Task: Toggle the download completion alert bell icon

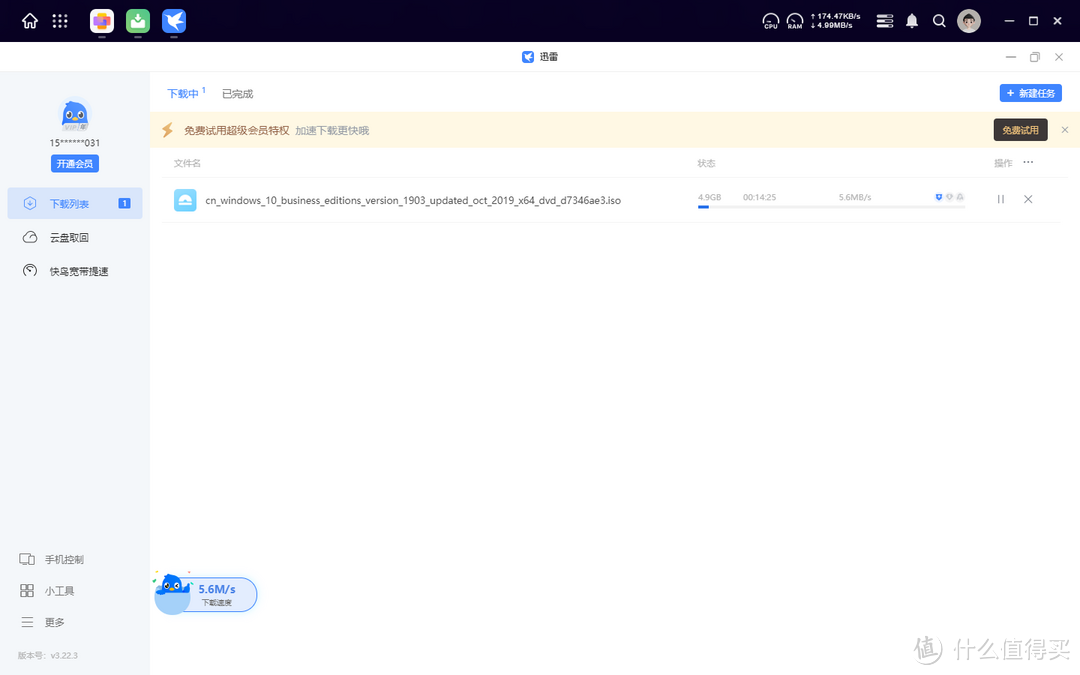Action: tap(960, 197)
